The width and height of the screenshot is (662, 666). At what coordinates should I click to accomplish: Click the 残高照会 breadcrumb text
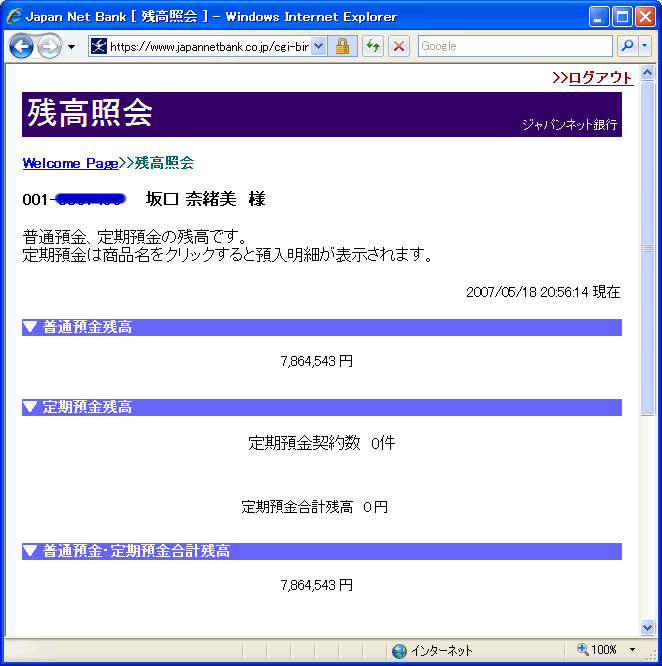[164, 163]
